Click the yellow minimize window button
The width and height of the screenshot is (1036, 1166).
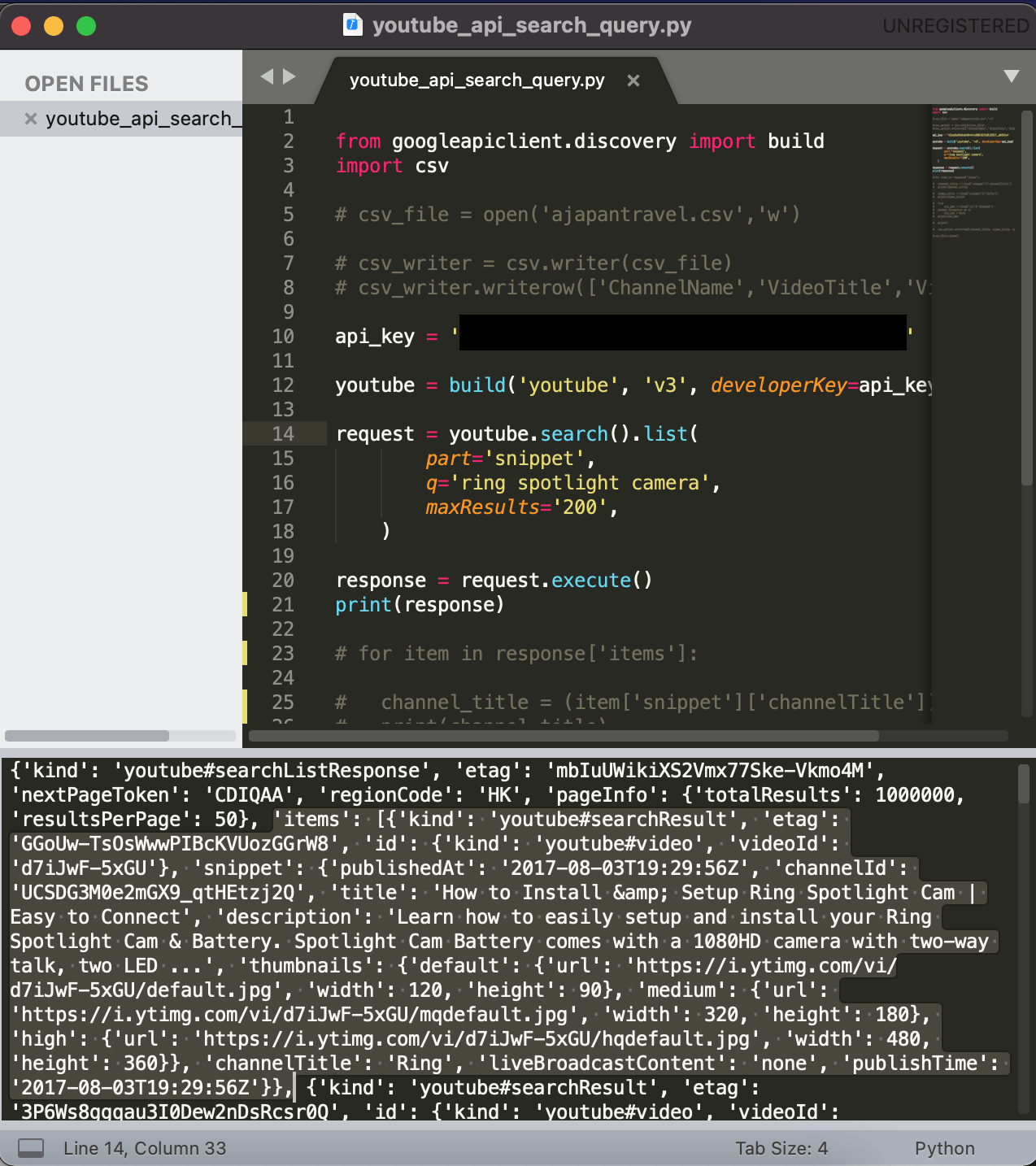[54, 26]
